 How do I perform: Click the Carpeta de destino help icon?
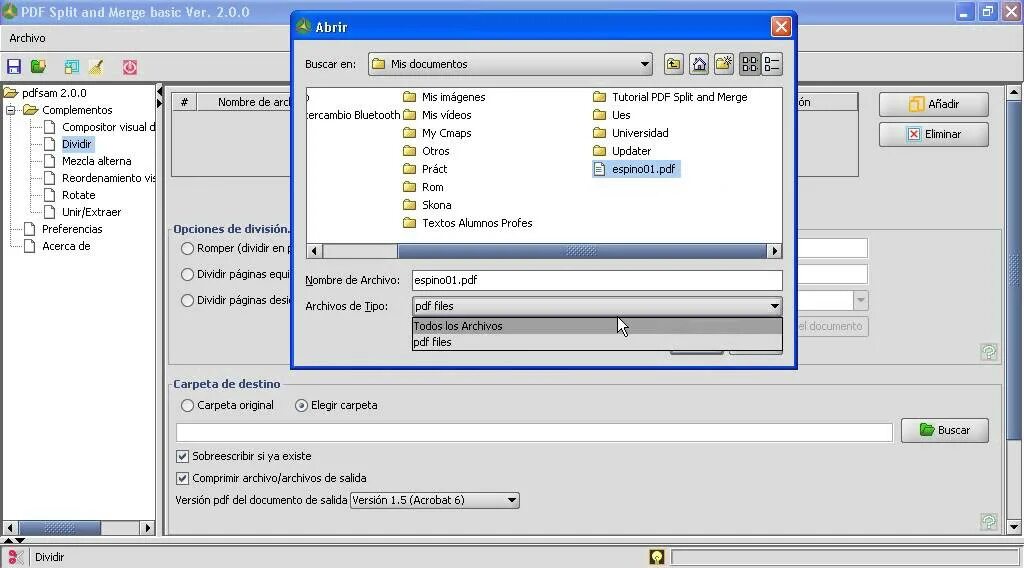(989, 521)
